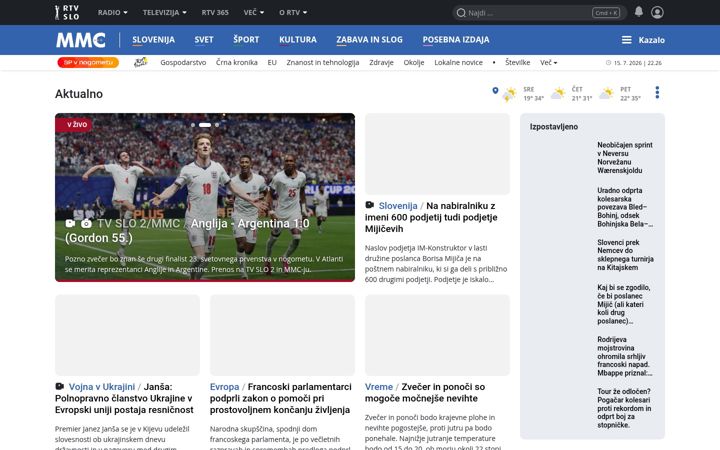Open the Okolje subcategory
This screenshot has width=720, height=450.
[x=414, y=62]
